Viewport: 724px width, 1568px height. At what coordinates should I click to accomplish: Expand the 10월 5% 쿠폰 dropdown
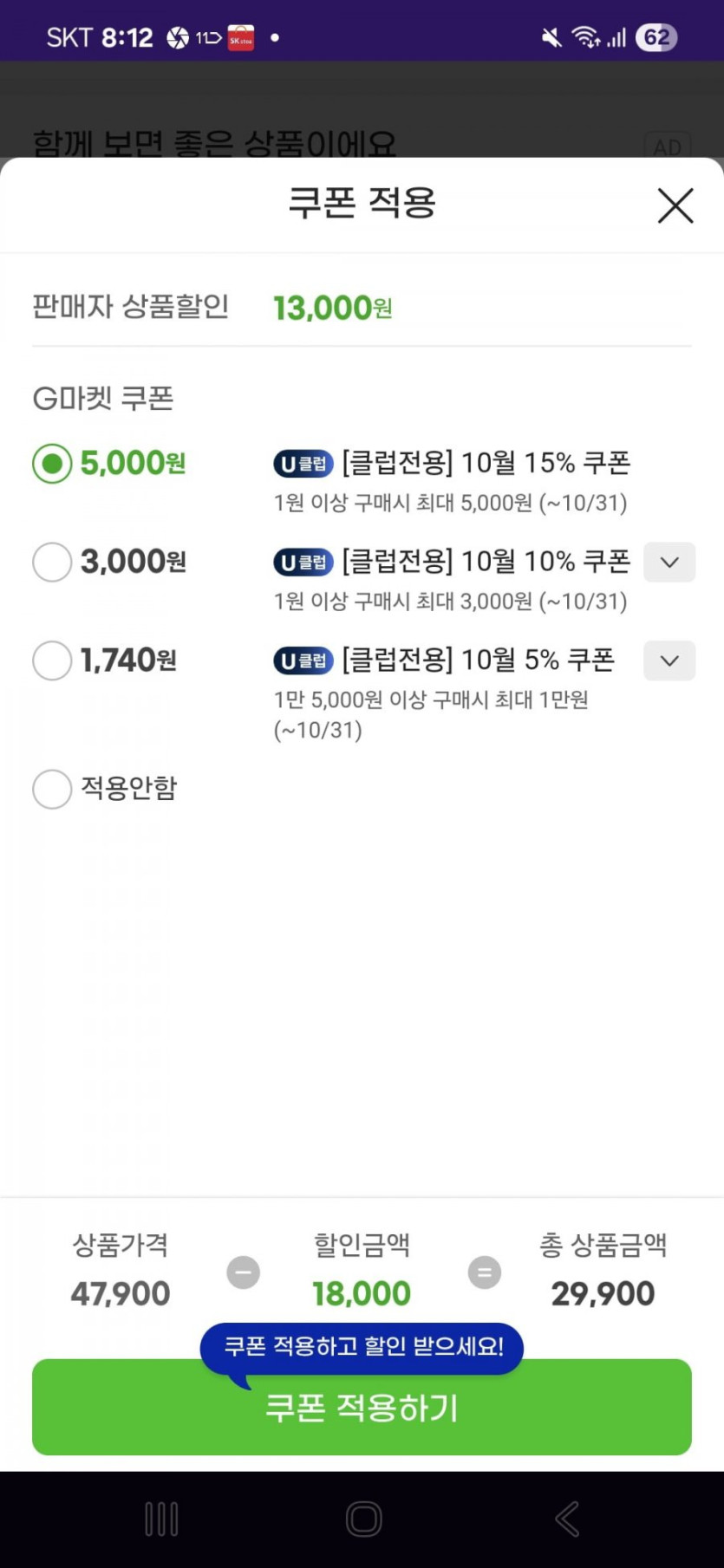669,660
